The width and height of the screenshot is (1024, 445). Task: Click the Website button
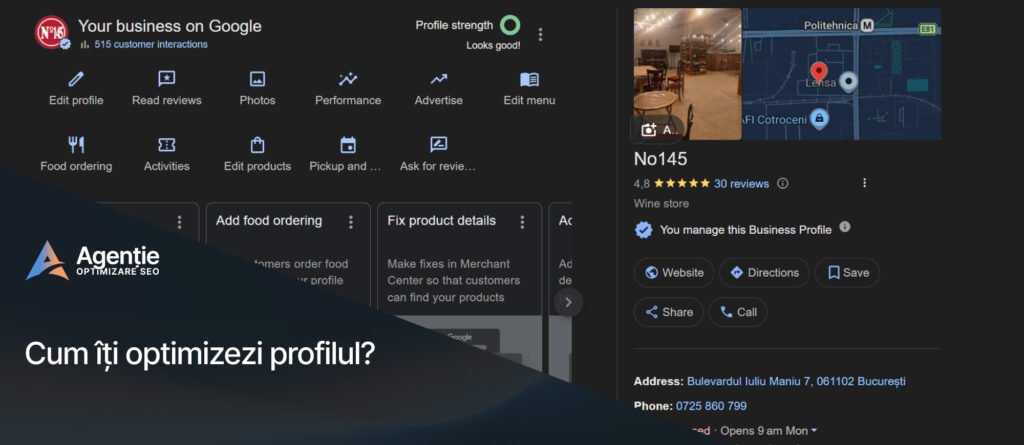point(673,272)
